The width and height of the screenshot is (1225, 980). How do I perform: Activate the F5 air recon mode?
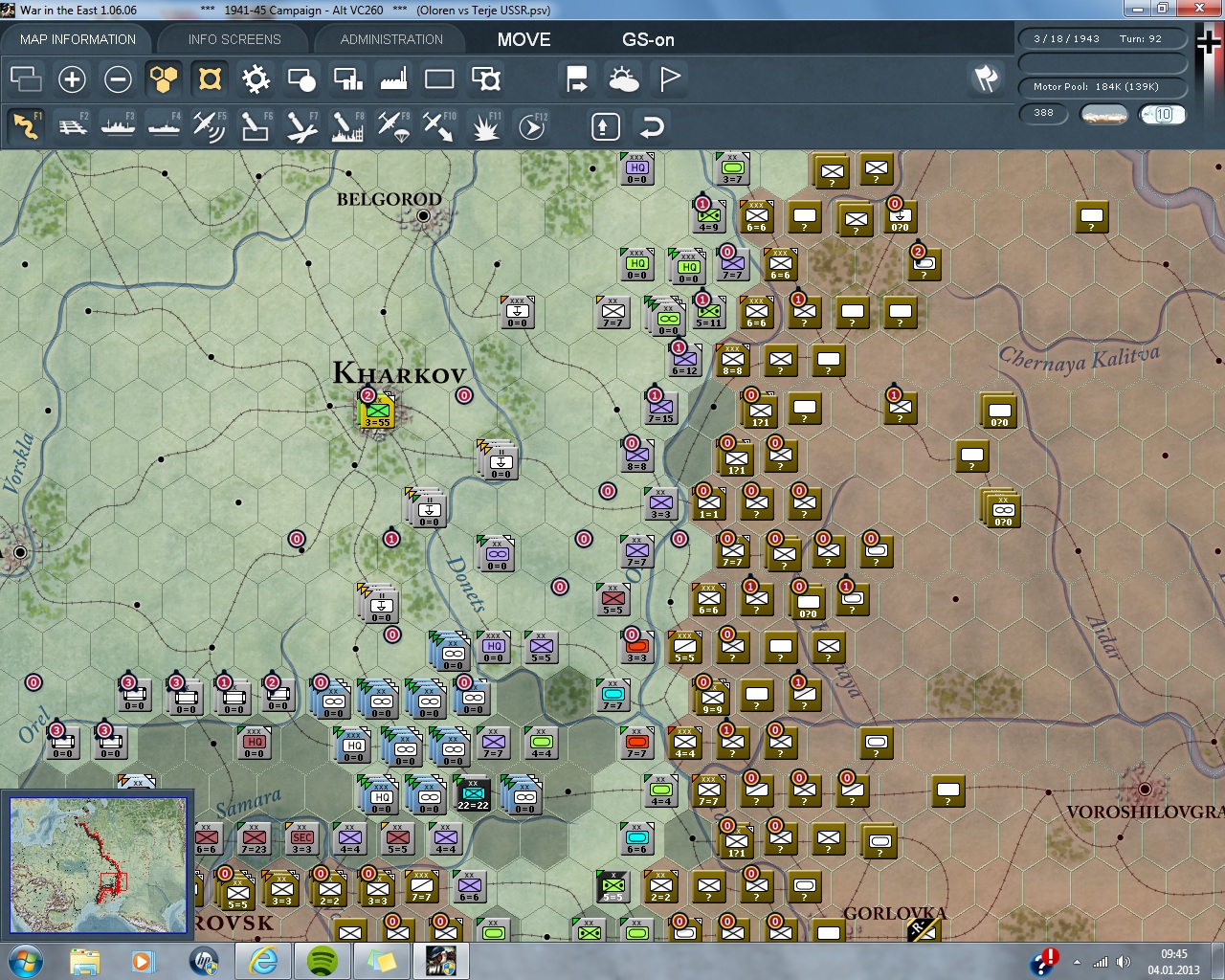click(x=209, y=126)
